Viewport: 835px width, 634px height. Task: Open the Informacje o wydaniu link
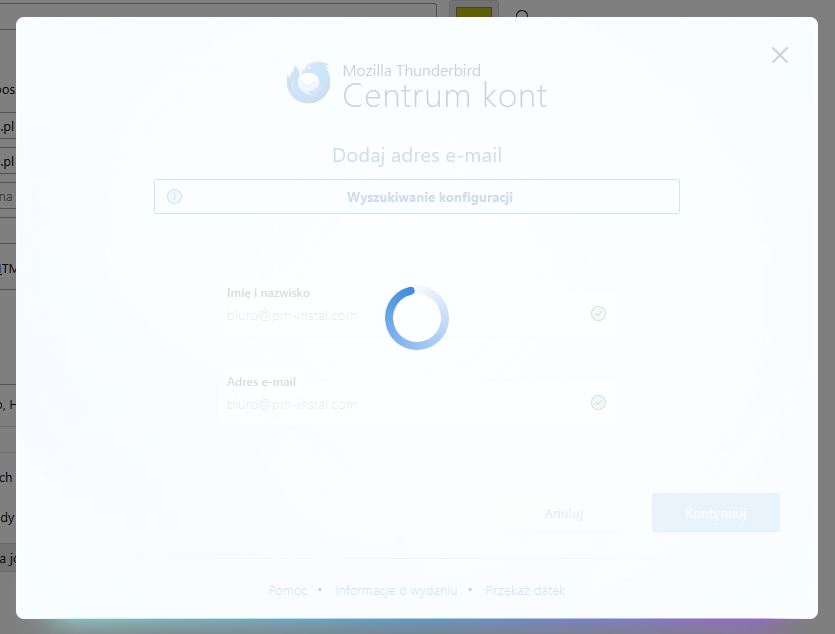click(x=396, y=590)
